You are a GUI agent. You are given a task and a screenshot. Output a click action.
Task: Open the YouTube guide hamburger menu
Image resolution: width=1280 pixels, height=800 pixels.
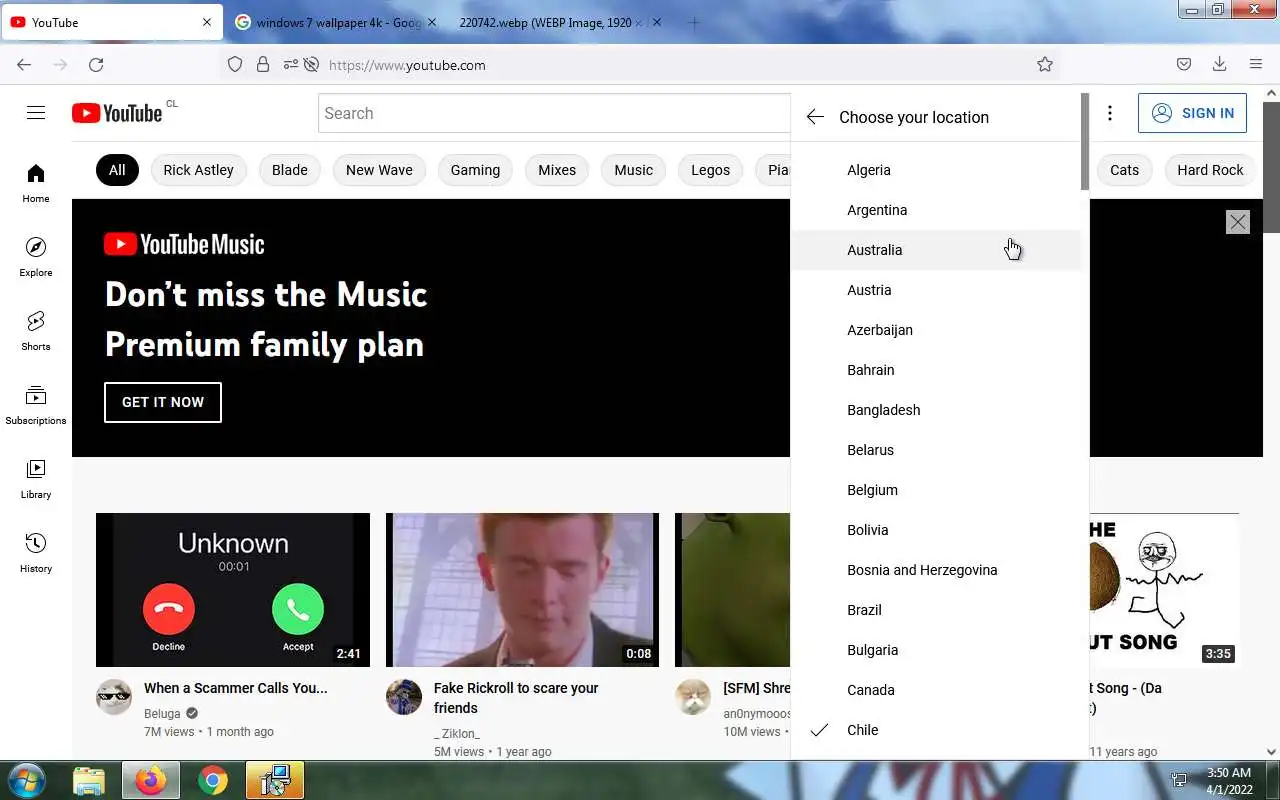click(36, 113)
